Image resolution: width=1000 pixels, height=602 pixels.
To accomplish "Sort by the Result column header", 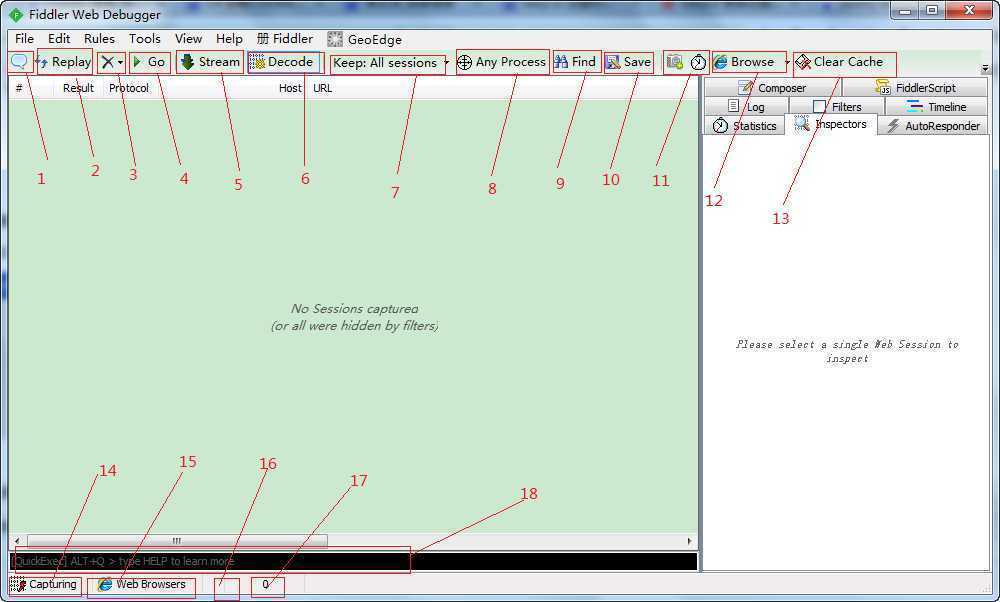I will [x=78, y=88].
